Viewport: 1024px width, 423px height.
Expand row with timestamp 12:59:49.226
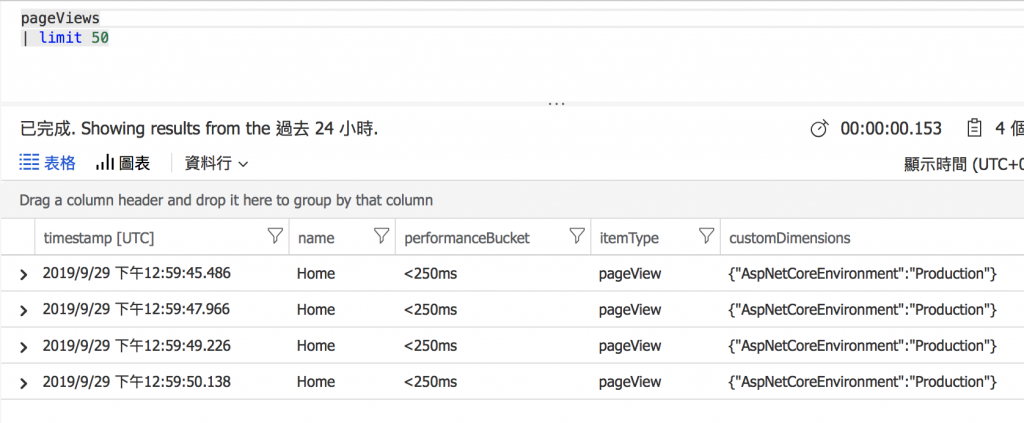tap(23, 346)
